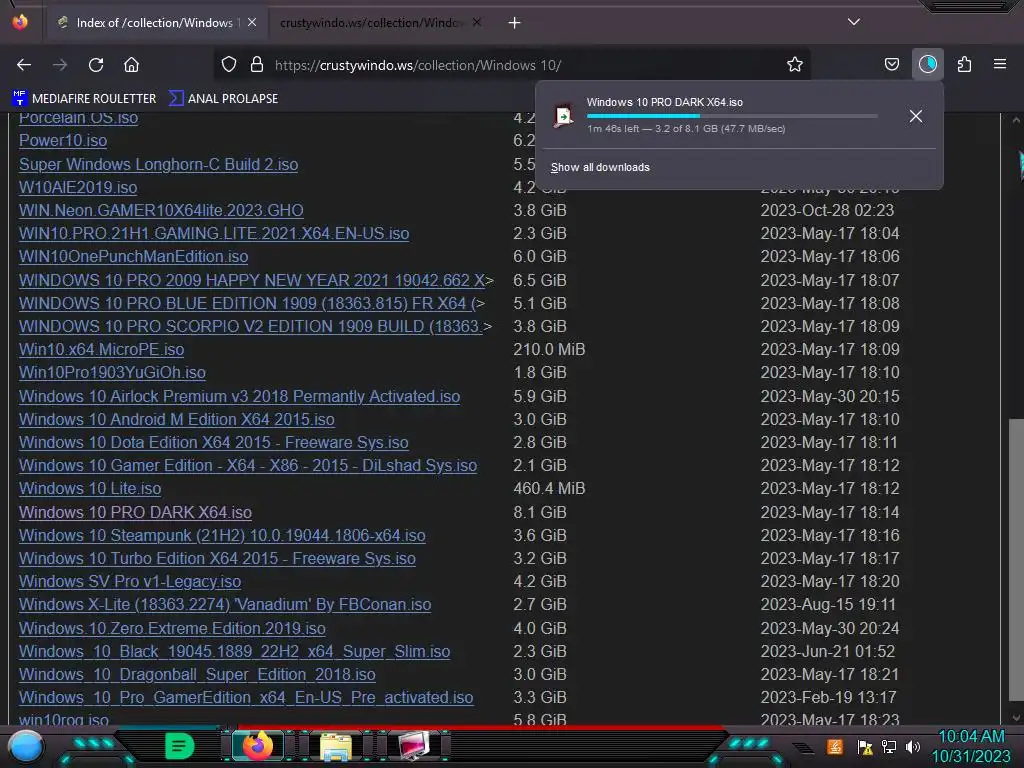Image resolution: width=1024 pixels, height=768 pixels.
Task: Open Win10Pro1903YuGiOh.iso link
Action: 112,372
